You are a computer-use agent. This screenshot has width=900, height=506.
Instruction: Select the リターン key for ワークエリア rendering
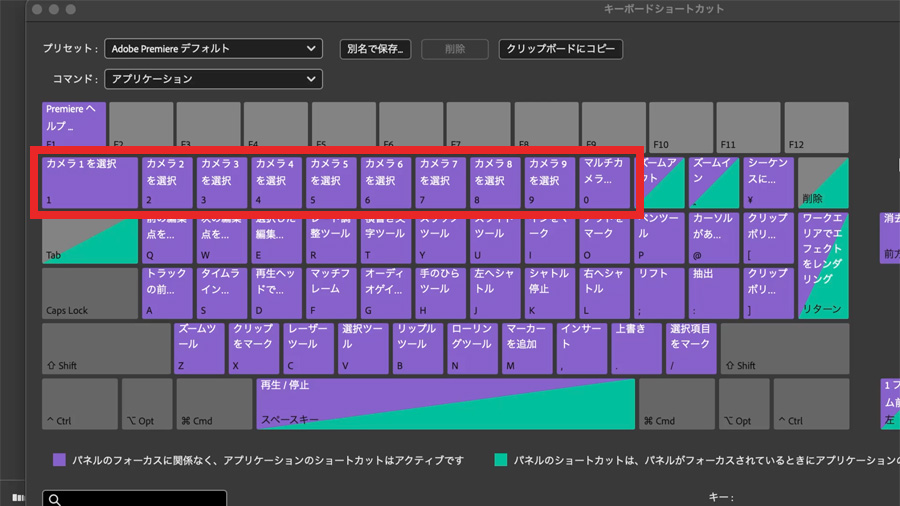point(823,266)
